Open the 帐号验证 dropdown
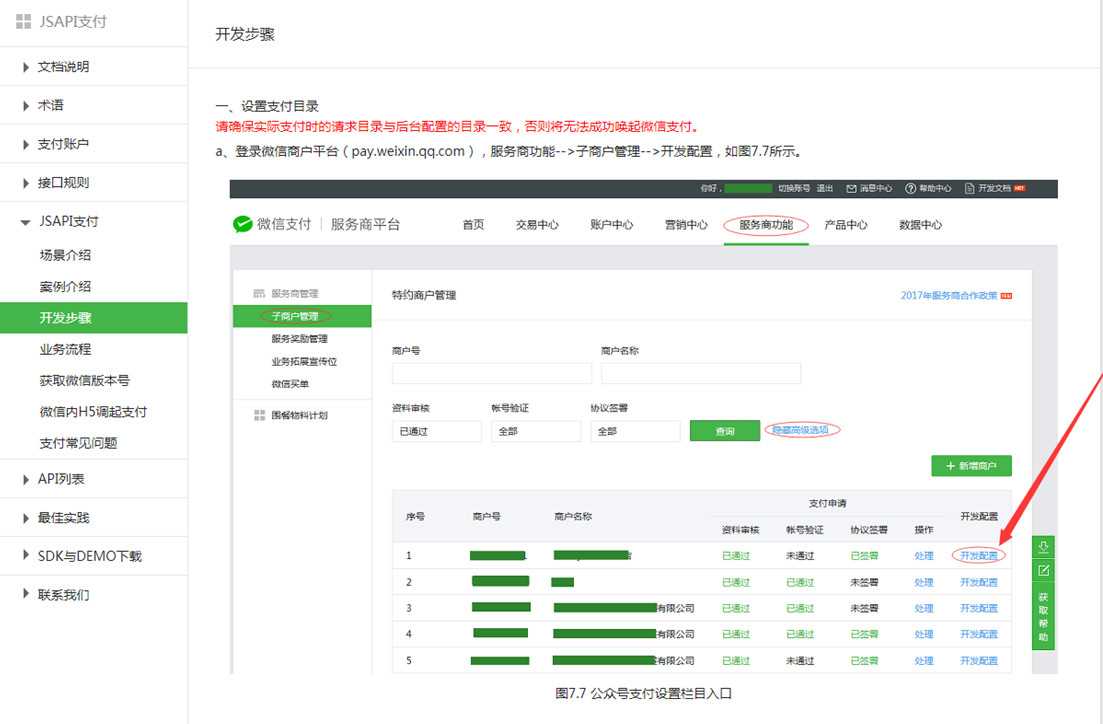The image size is (1103, 724). (536, 431)
